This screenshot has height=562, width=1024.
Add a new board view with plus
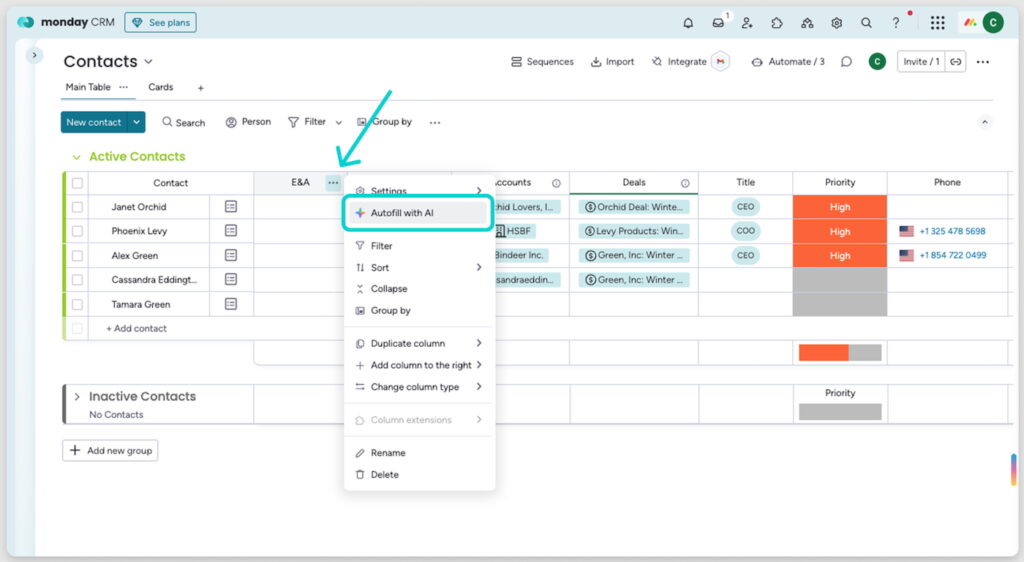(200, 87)
